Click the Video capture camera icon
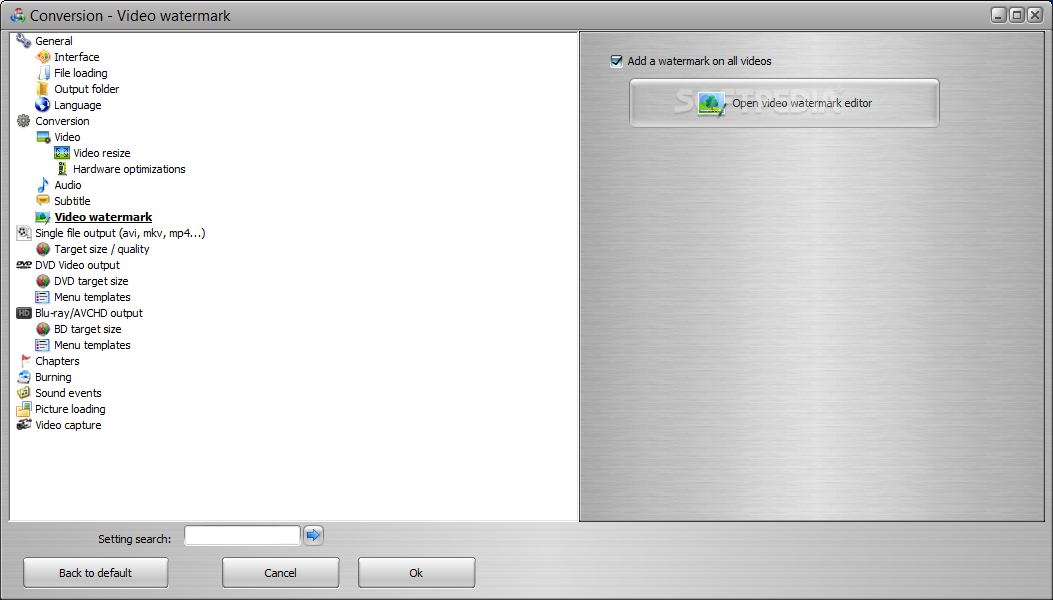 (x=24, y=425)
